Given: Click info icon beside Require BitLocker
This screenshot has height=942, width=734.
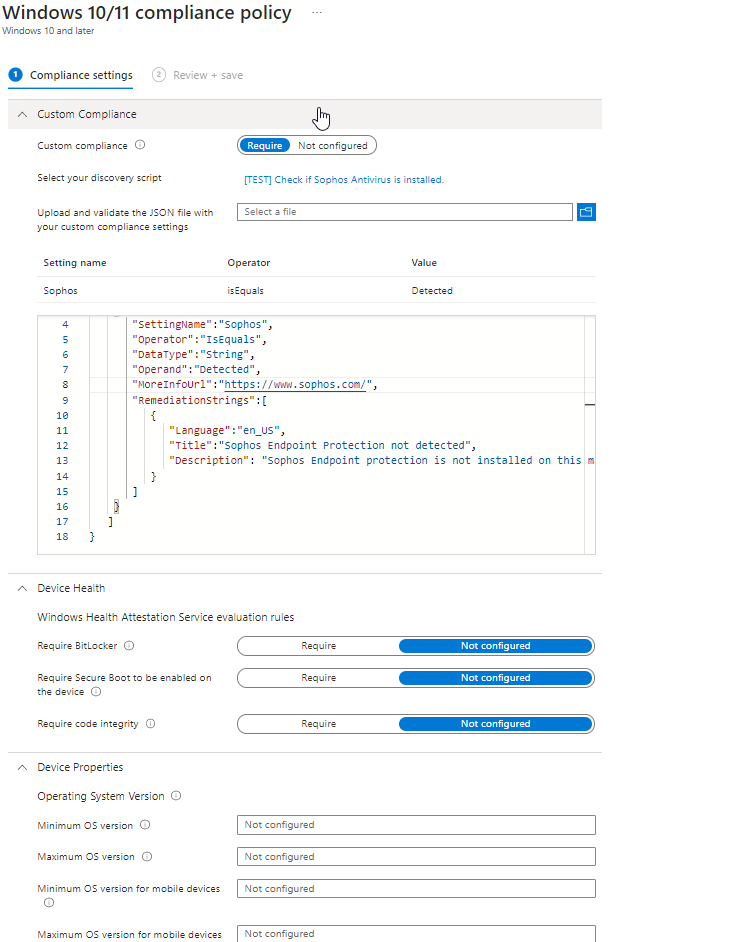Looking at the screenshot, I should point(129,645).
